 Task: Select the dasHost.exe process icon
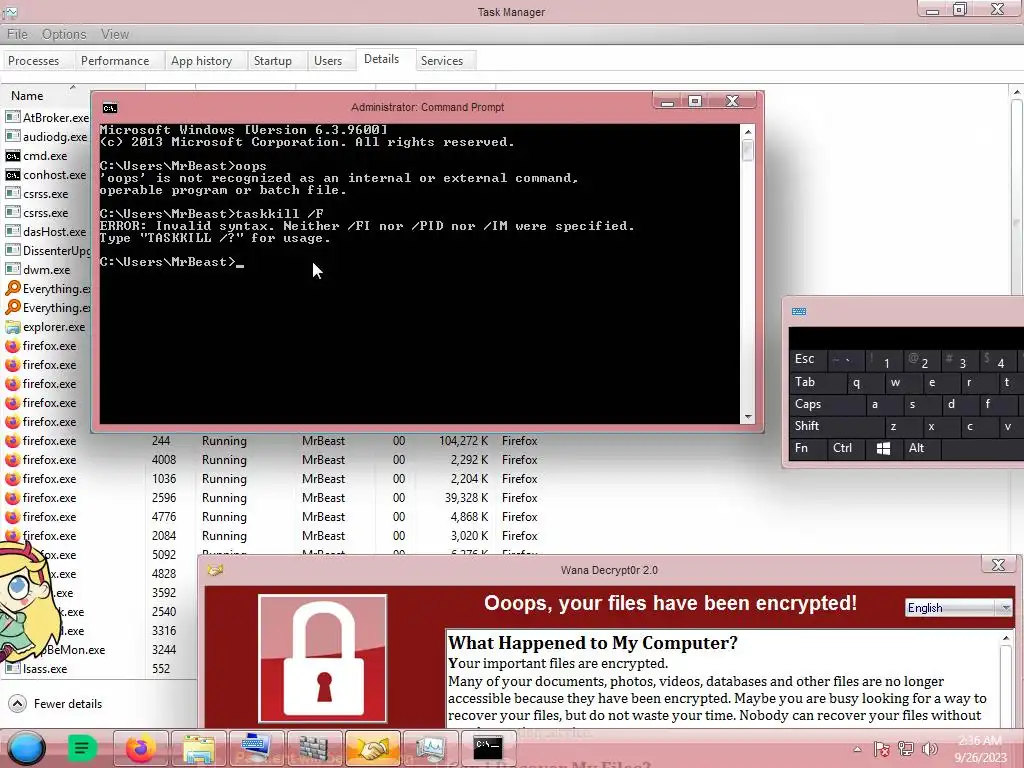12,232
